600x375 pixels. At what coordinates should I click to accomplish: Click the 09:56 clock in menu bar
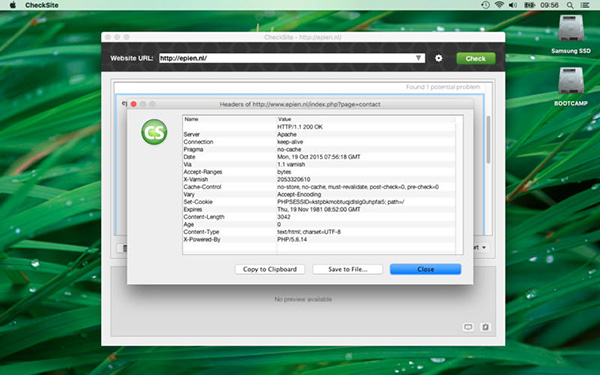(549, 5)
